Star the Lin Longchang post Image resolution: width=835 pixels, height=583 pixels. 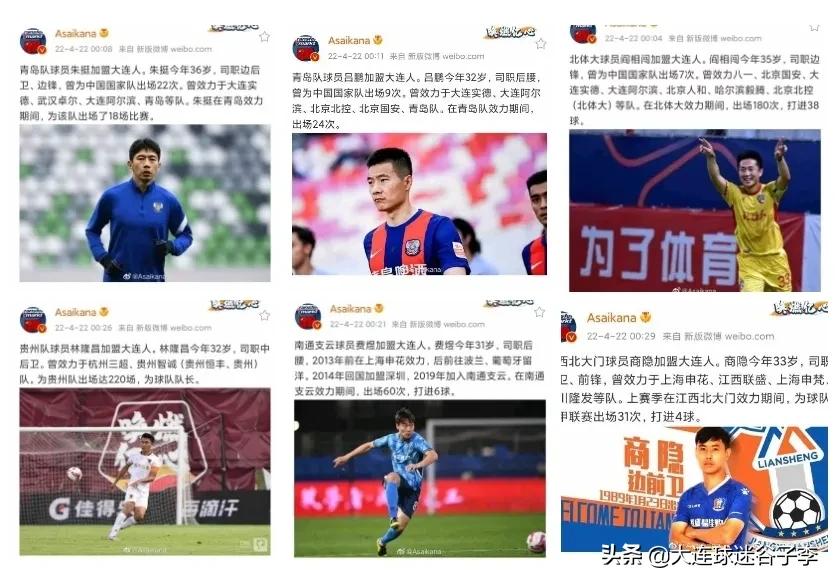264,316
